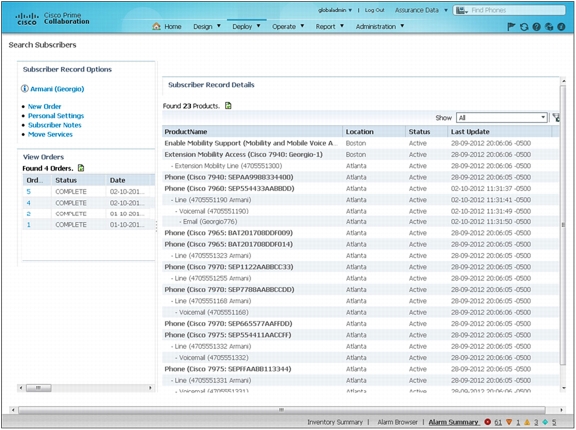
Task: Select row Extension Mobility Access (Cisco 7940: Georgio-1)
Action: [x=361, y=155]
